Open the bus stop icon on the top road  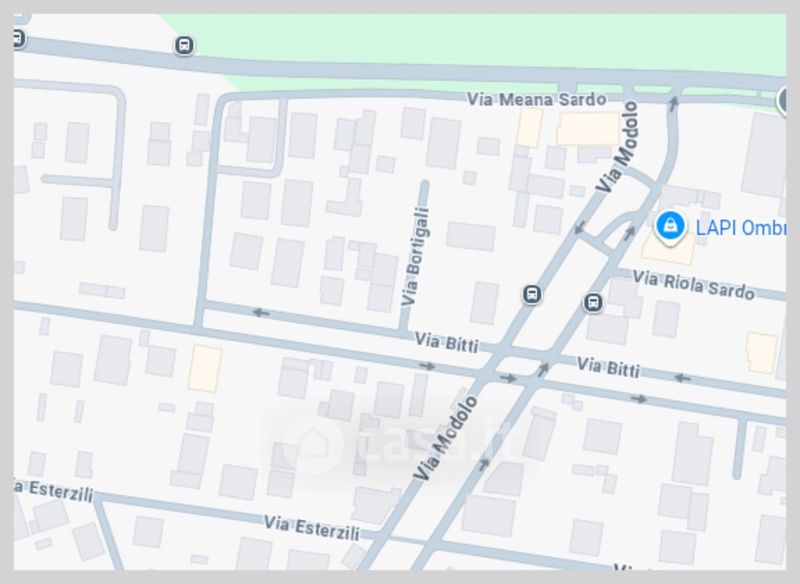tap(184, 45)
